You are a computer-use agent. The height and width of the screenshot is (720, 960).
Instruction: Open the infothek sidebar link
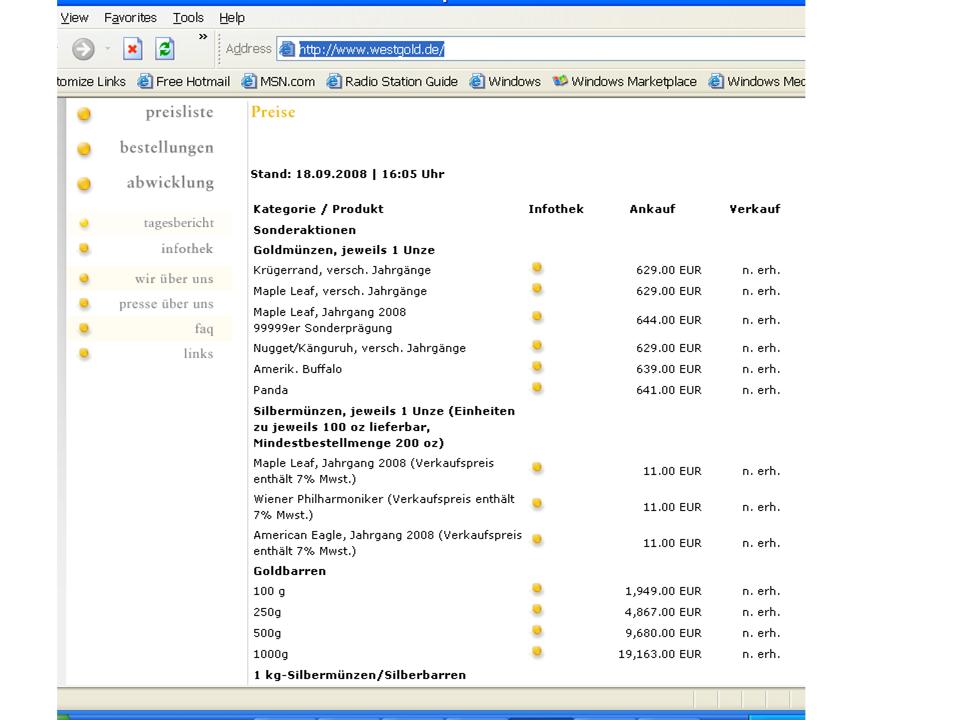(187, 249)
